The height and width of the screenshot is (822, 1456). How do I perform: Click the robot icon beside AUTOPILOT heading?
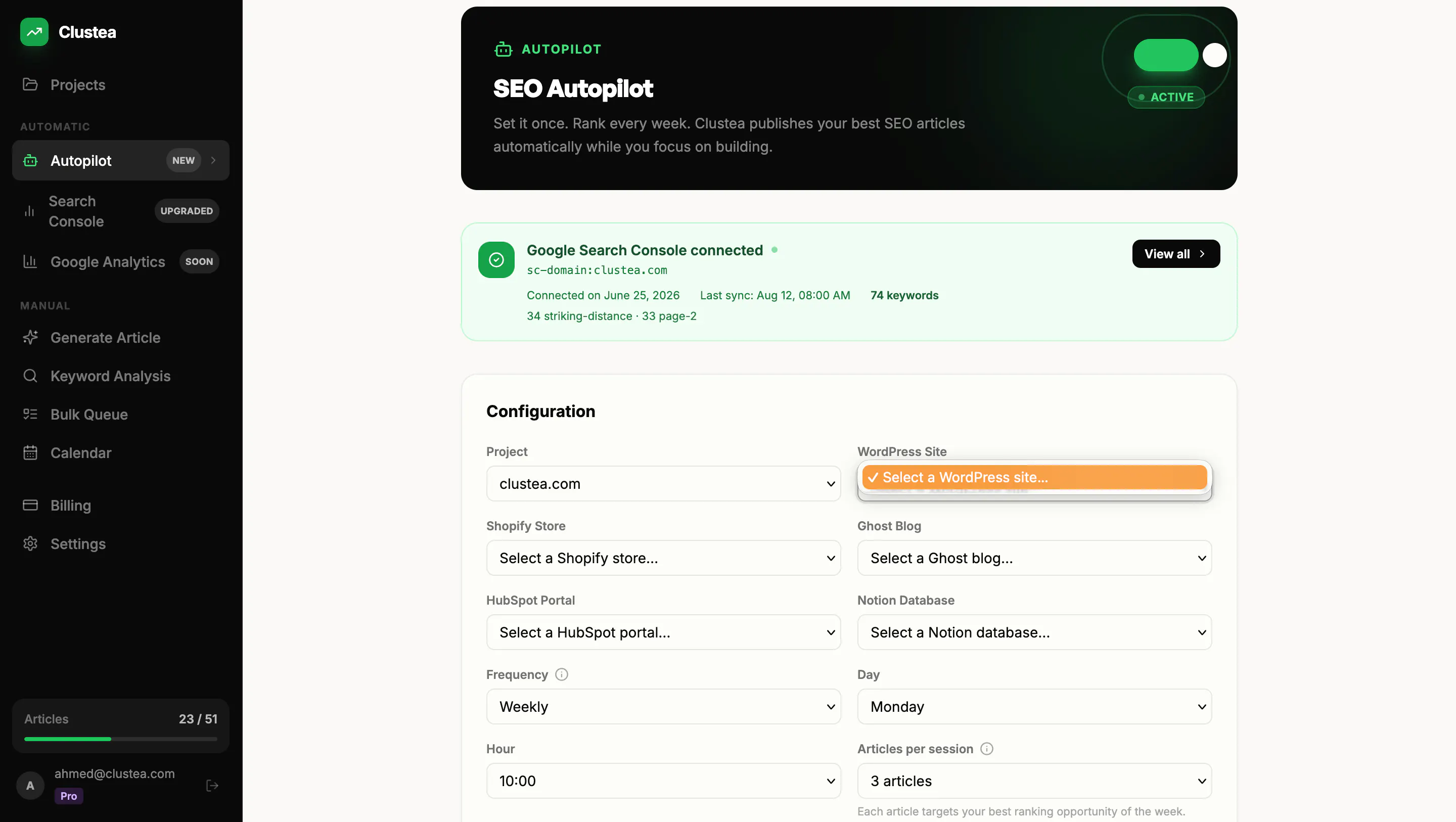503,50
